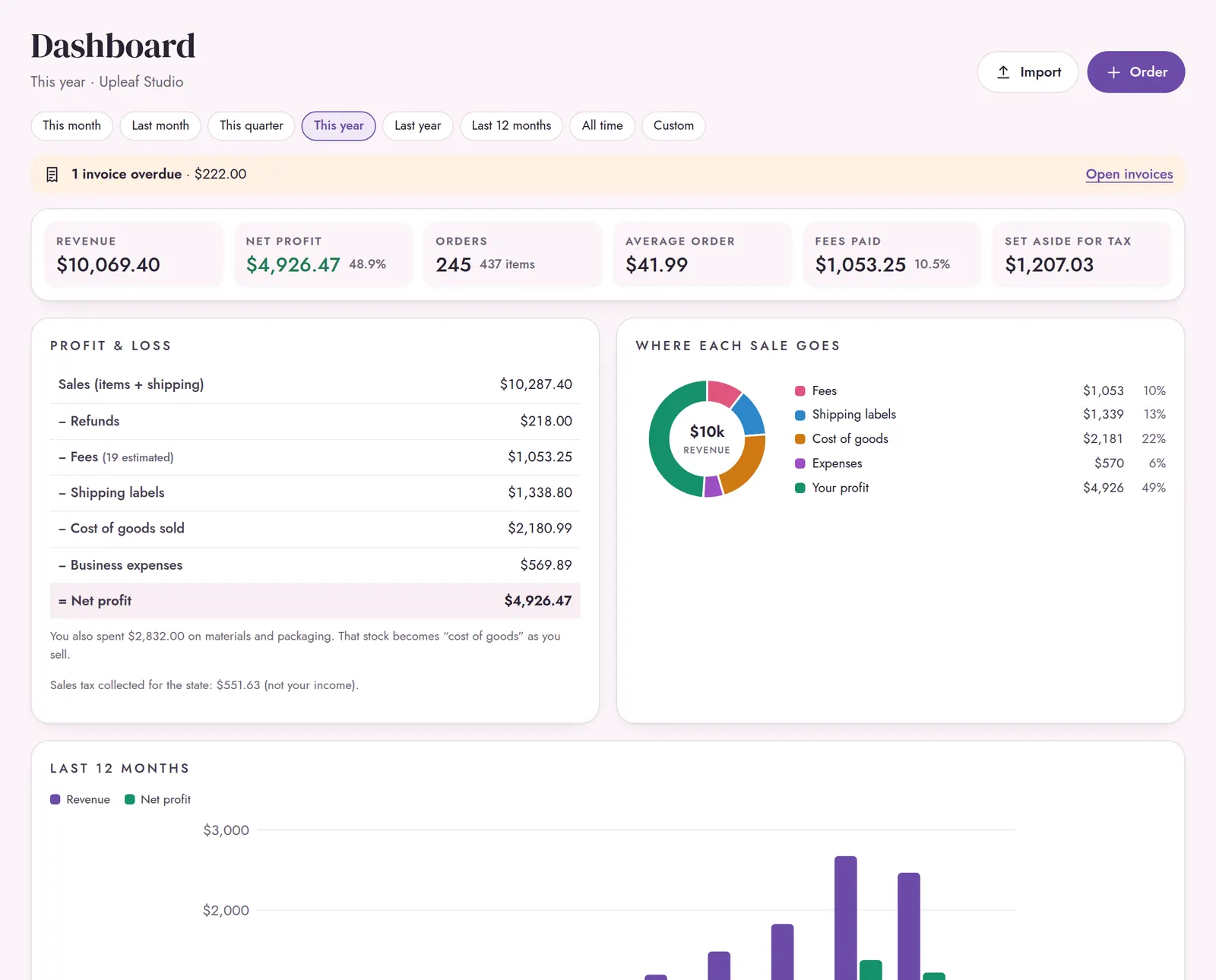Select the This month filter
Viewport: 1216px width, 980px height.
(72, 126)
